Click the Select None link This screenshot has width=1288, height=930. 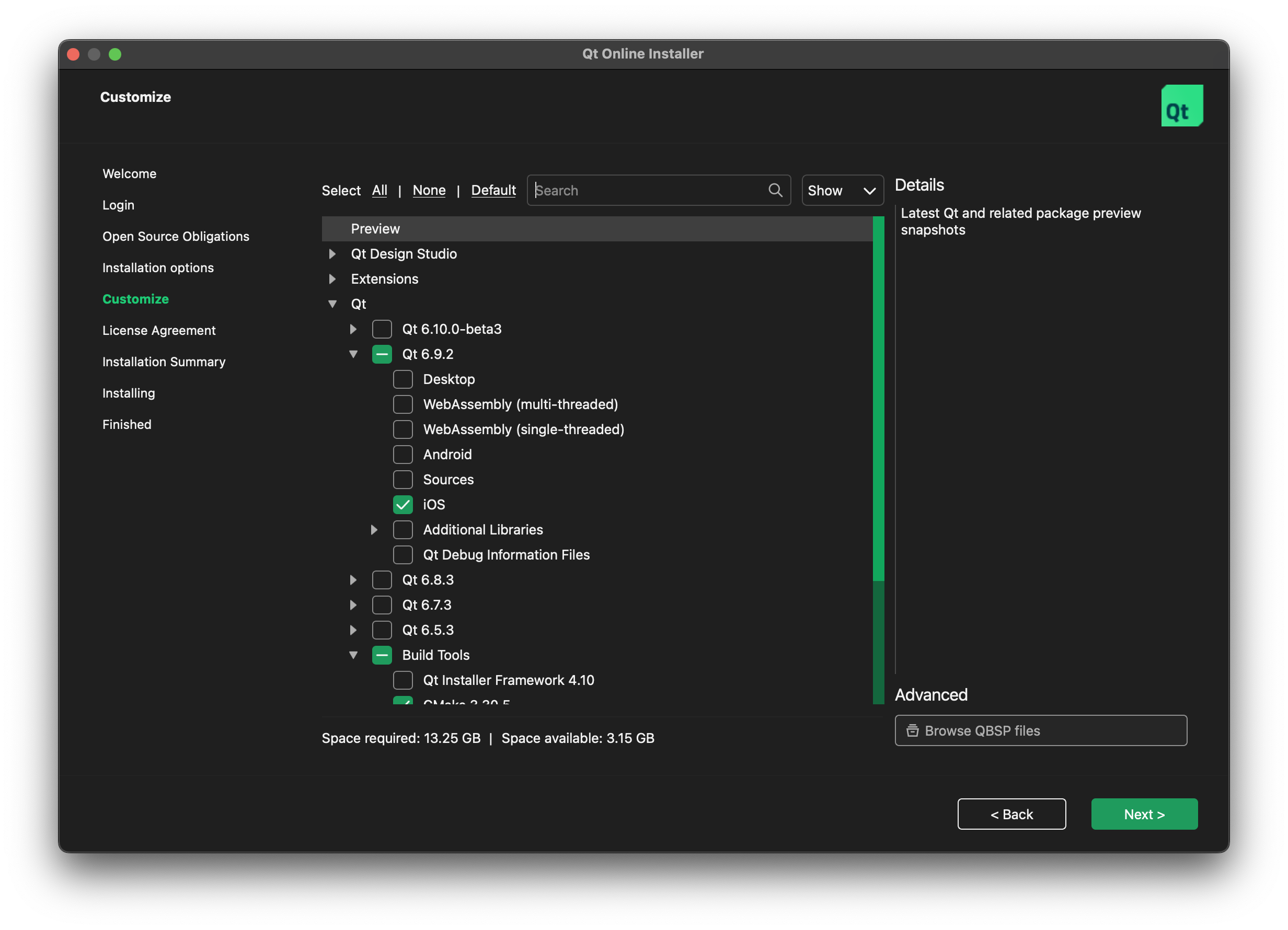tap(429, 190)
